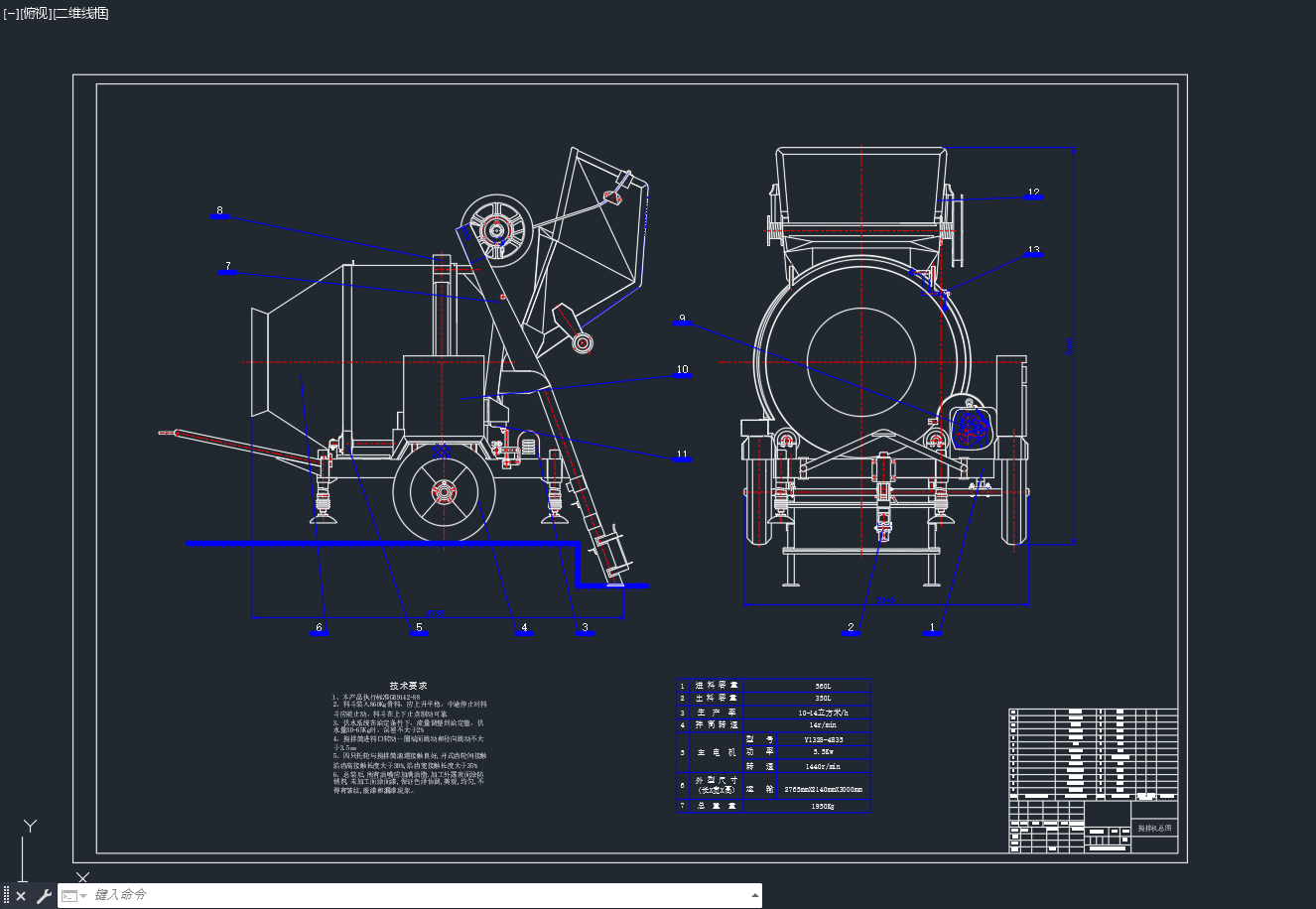Open the 俯视 view controls menu
Image resolution: width=1316 pixels, height=909 pixels.
[x=35, y=13]
